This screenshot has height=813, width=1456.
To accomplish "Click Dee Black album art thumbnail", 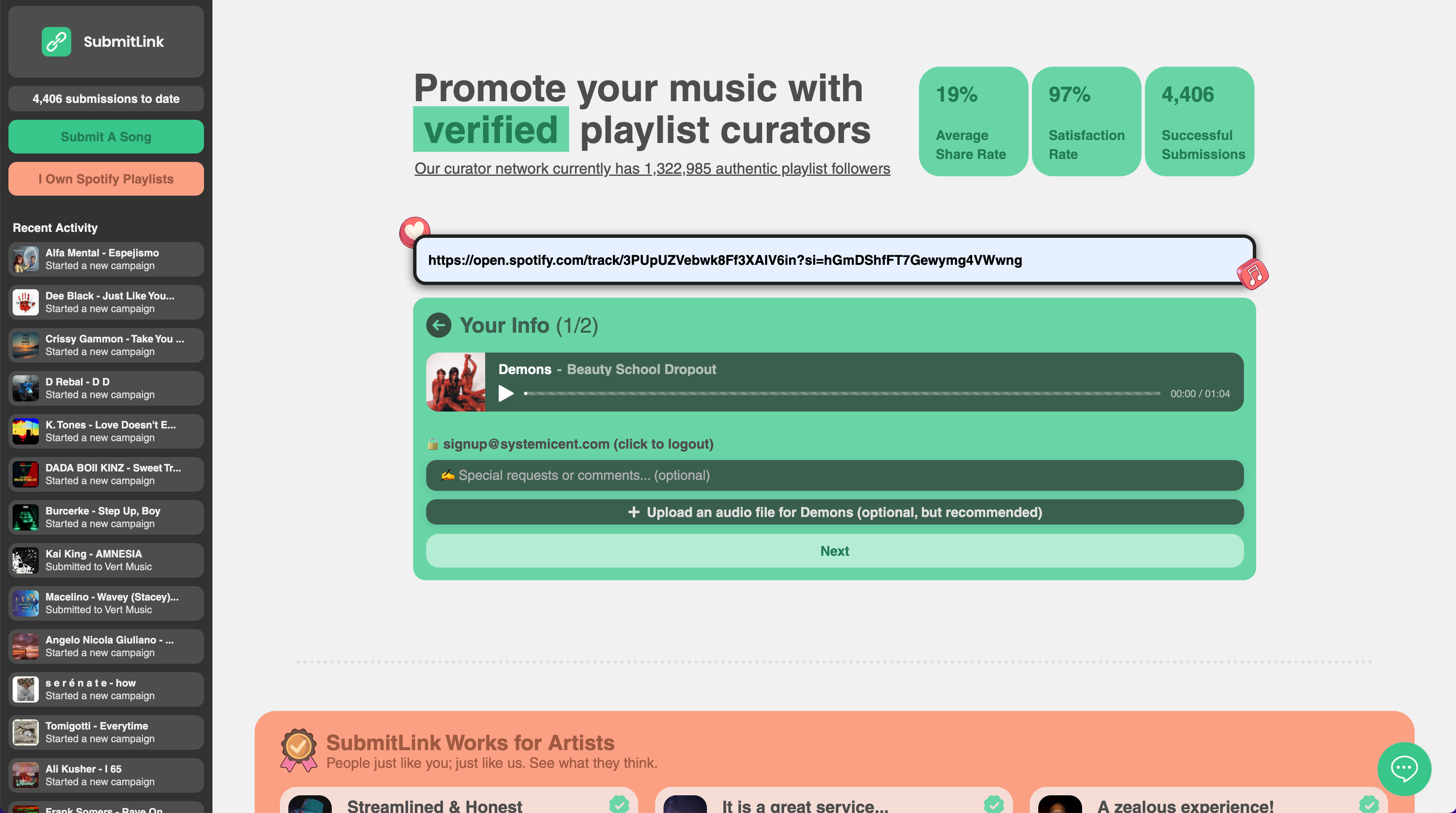I will tap(25, 302).
